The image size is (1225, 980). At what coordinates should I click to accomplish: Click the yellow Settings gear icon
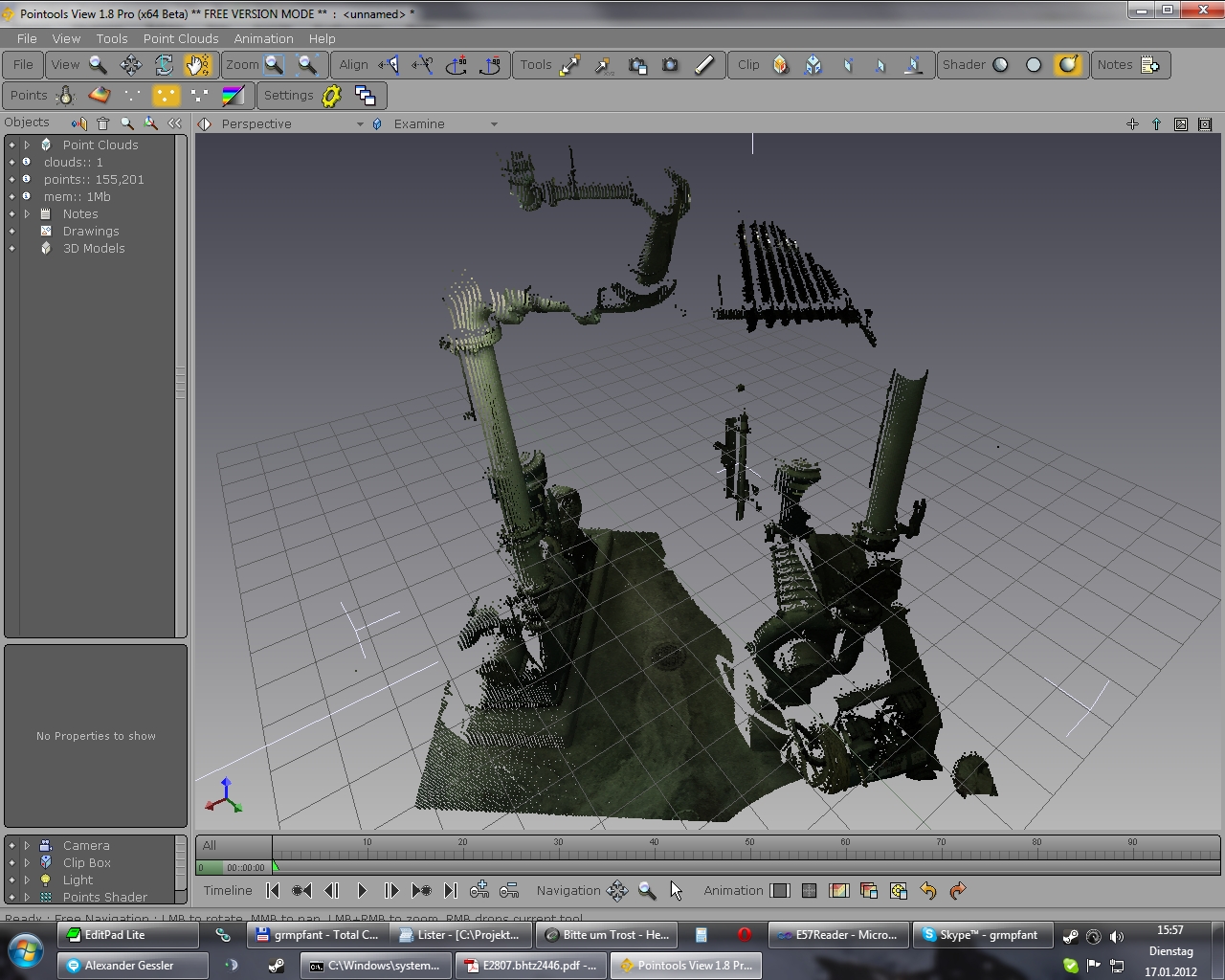332,96
